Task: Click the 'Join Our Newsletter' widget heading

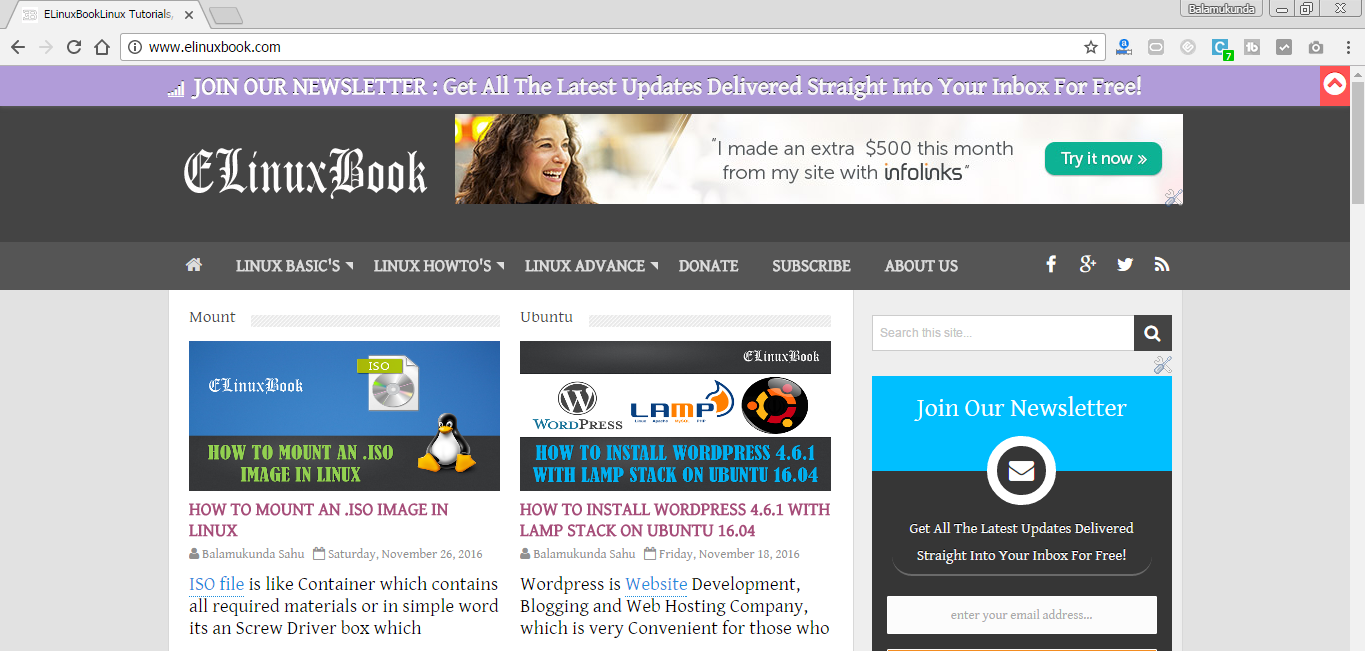Action: point(1021,408)
